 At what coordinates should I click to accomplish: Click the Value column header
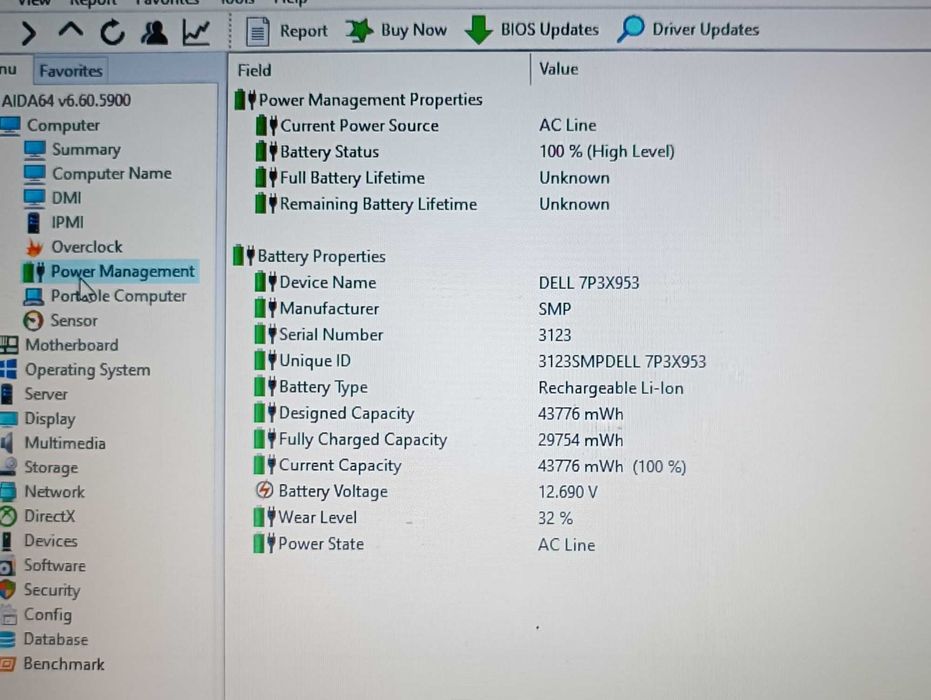pos(559,69)
